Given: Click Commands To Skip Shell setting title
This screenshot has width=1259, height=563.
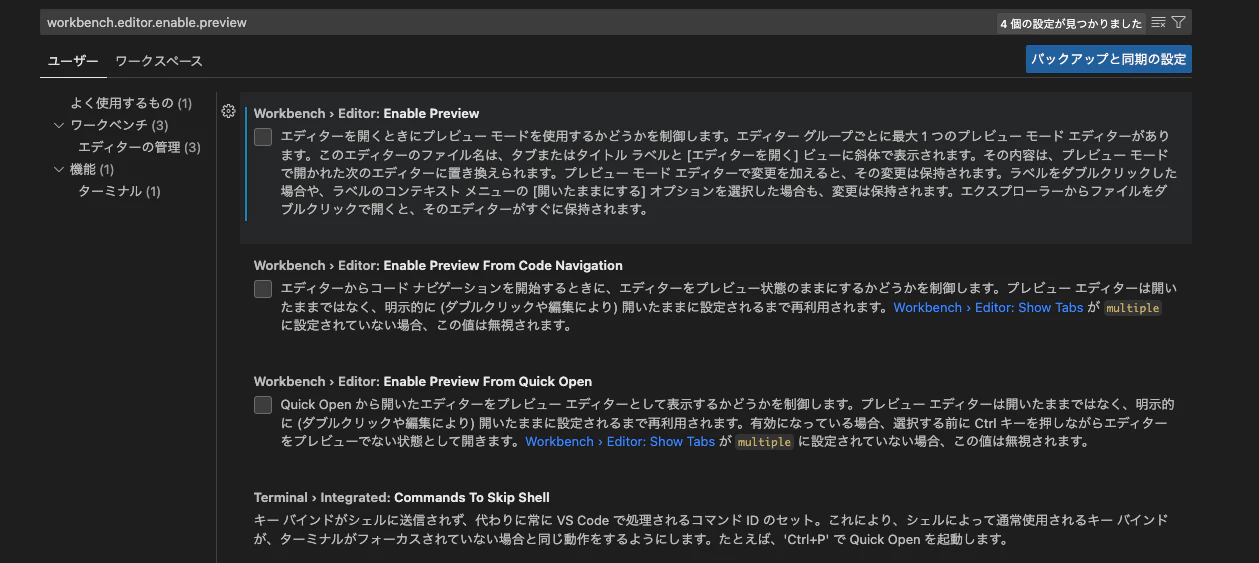Looking at the screenshot, I should click(401, 497).
